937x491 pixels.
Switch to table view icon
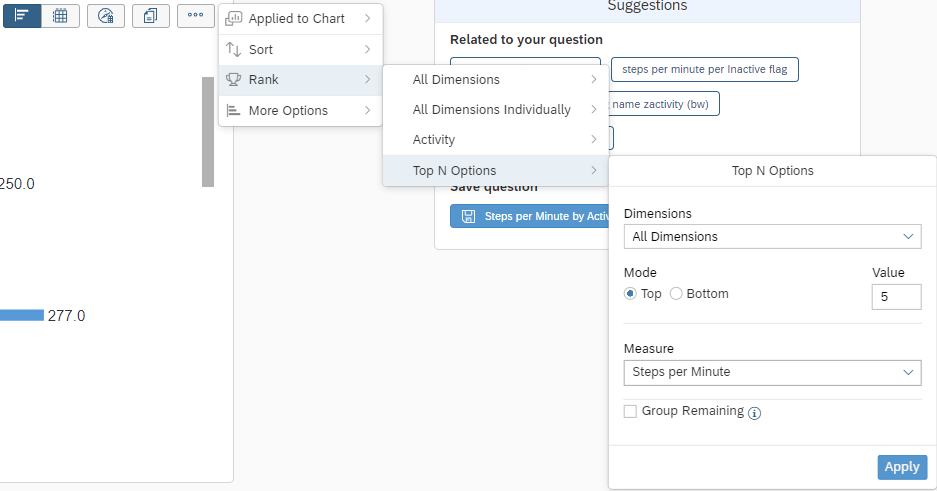60,16
